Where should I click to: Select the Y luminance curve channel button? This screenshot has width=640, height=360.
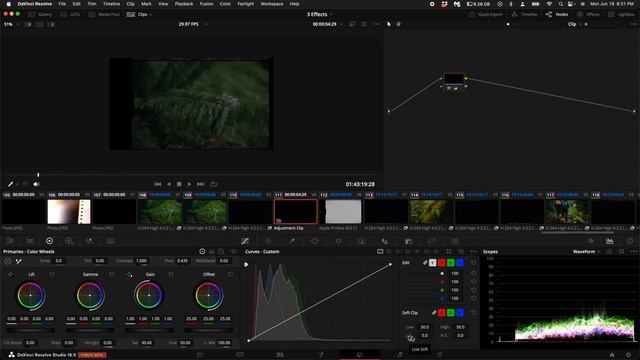pos(433,262)
